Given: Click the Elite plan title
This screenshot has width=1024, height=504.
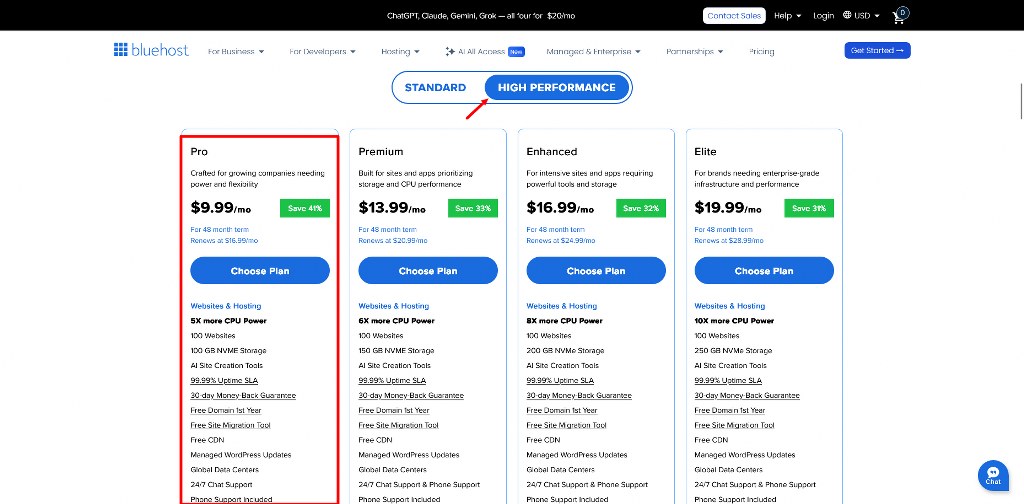Looking at the screenshot, I should click(705, 151).
